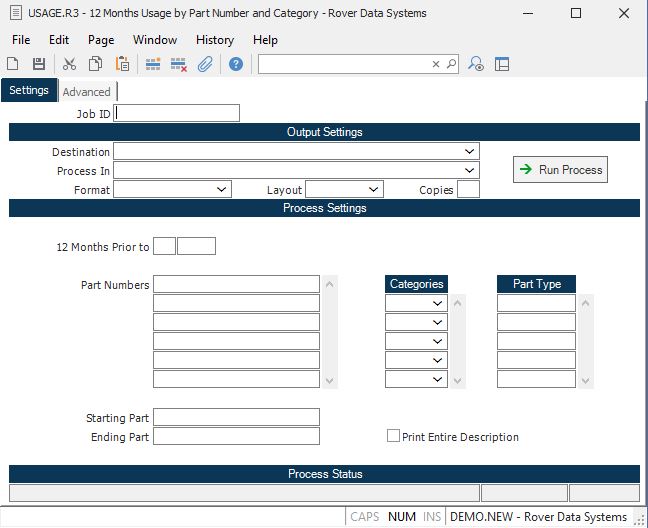Open the first Categories dropdown

pyautogui.click(x=437, y=303)
